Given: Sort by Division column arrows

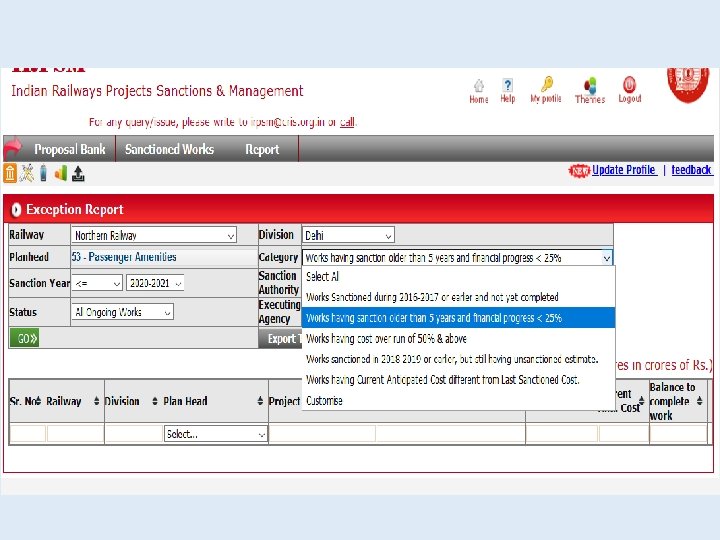Looking at the screenshot, I should [155, 401].
